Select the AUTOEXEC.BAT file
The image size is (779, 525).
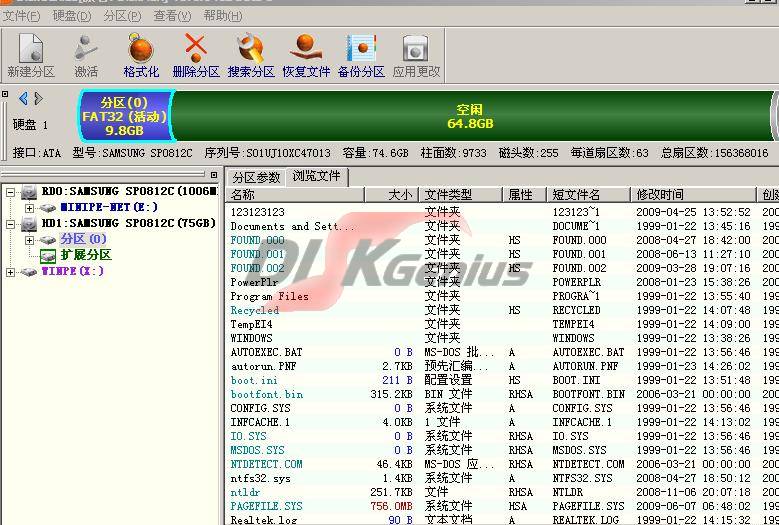(x=266, y=352)
